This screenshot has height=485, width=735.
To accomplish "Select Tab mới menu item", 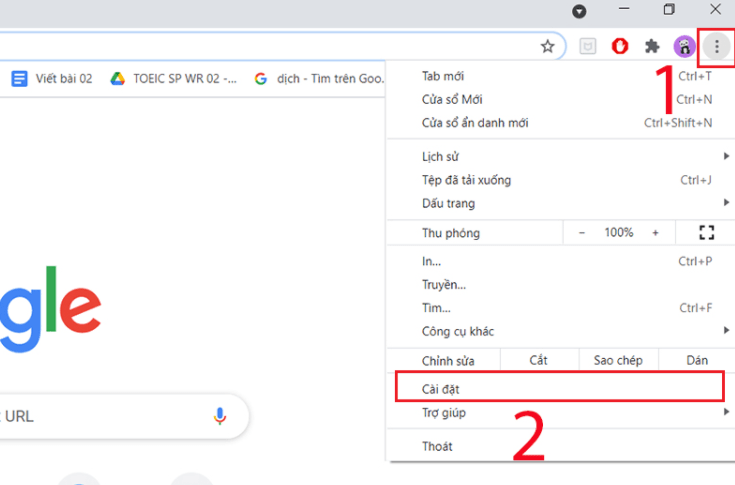I will pos(561,76).
